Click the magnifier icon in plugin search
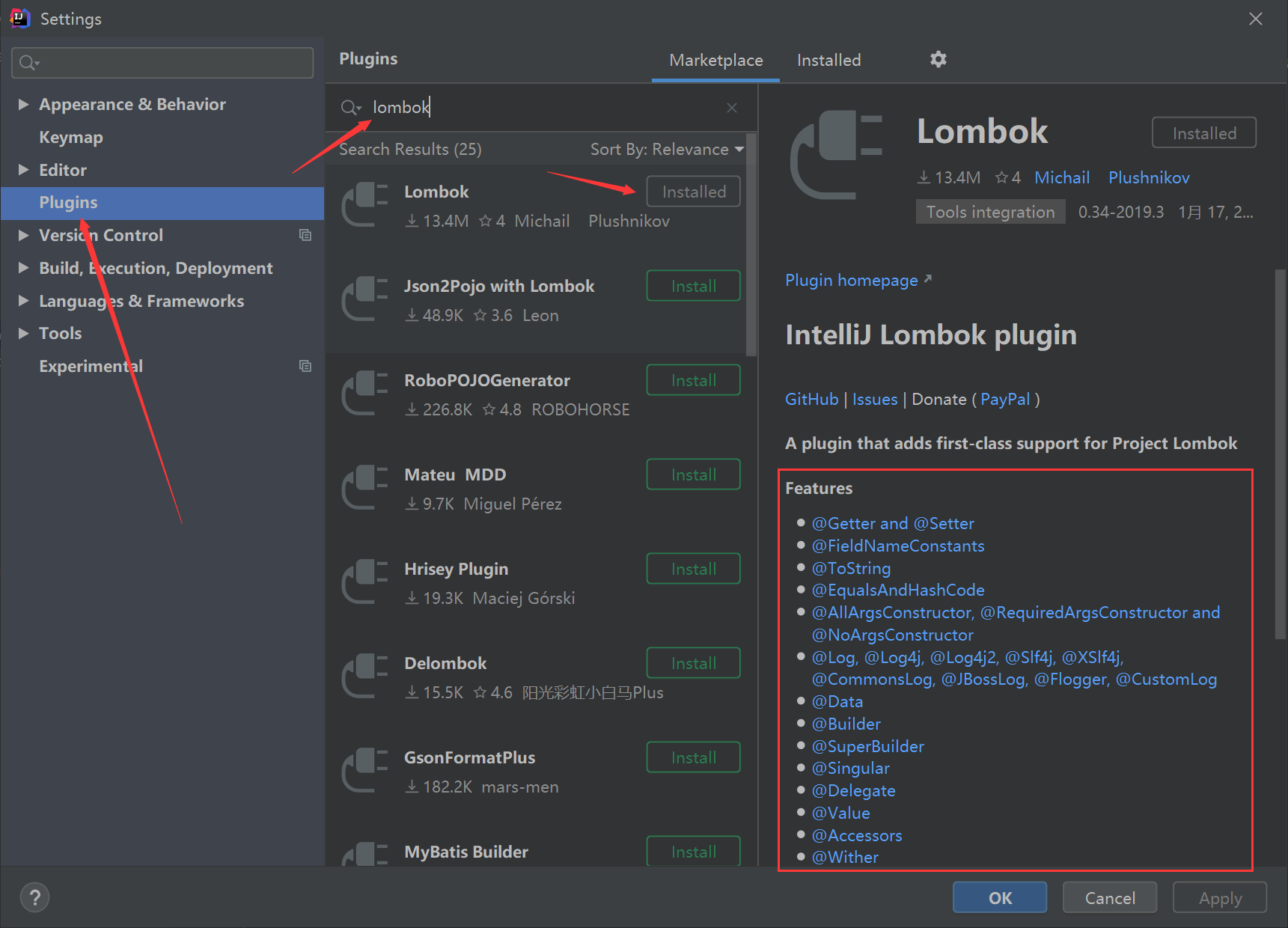The height and width of the screenshot is (928, 1288). 350,108
